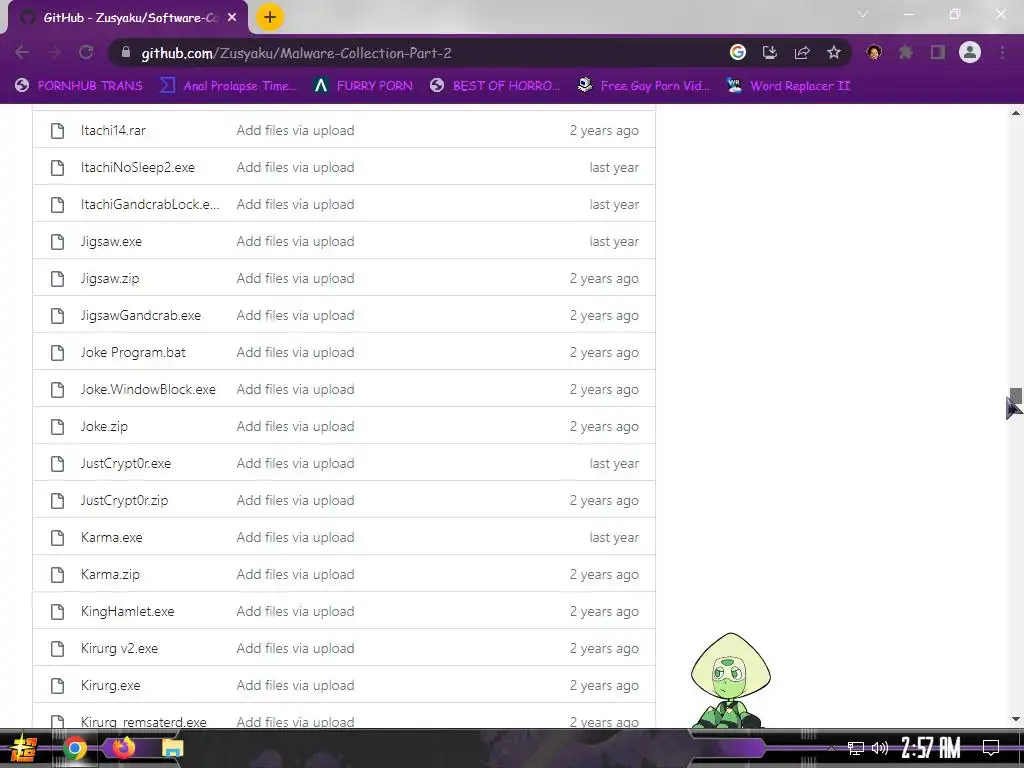Click file icon beside Karma.zip
The width and height of the screenshot is (1024, 768).
click(x=57, y=575)
